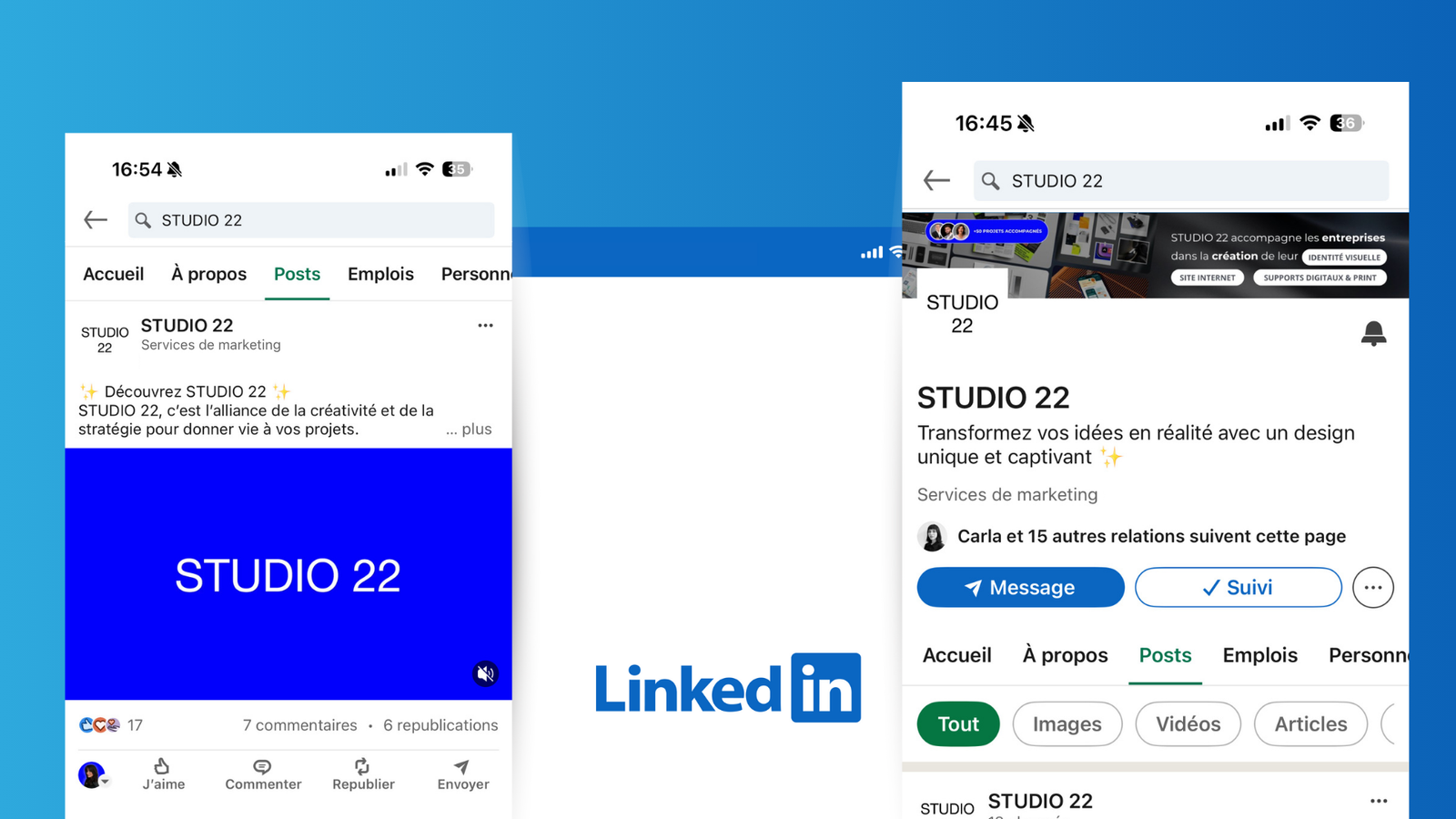Click the LinkedIn logo in the center
The image size is (1456, 819).
click(x=728, y=687)
